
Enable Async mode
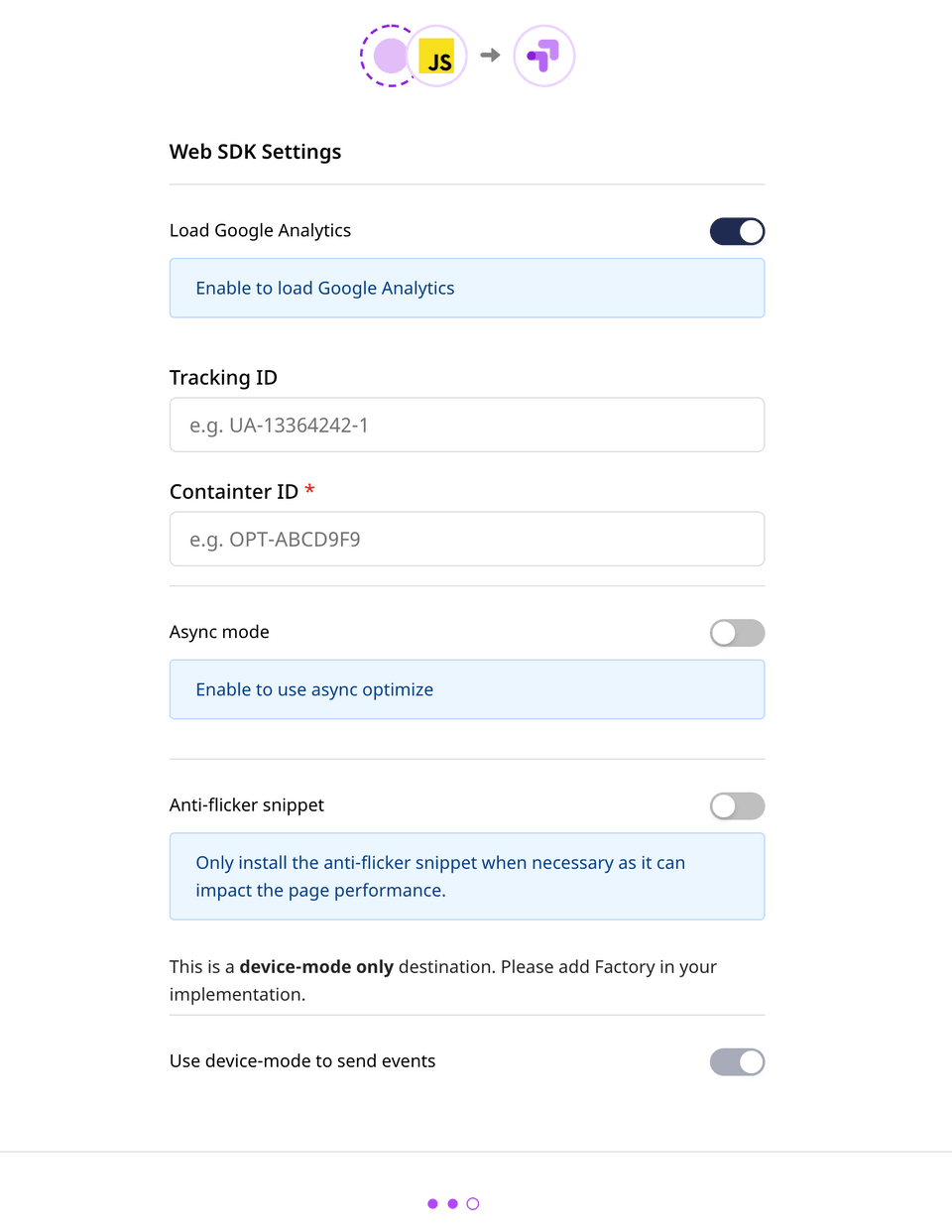pyautogui.click(x=737, y=632)
